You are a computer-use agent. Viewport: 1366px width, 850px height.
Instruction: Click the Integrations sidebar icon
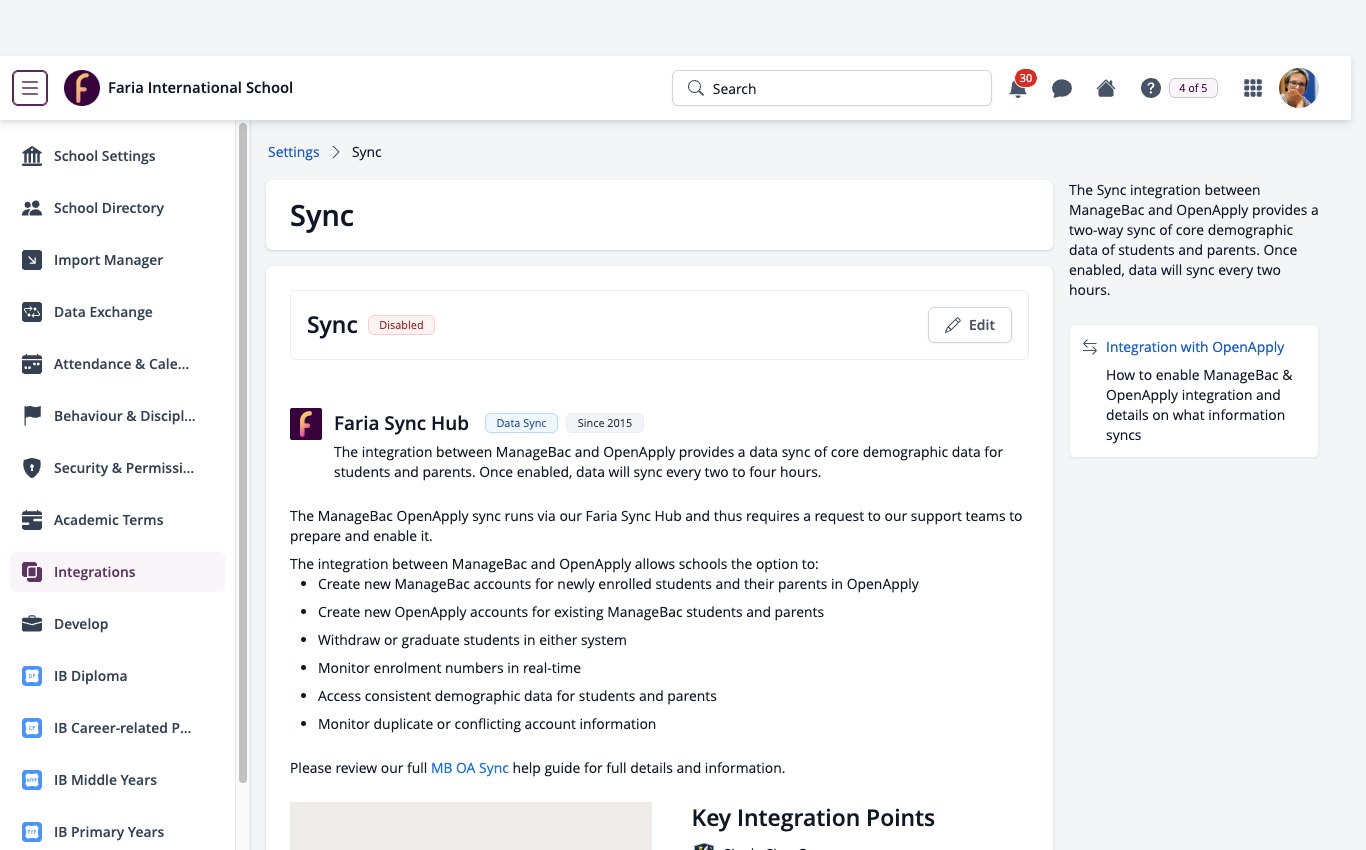tap(32, 572)
